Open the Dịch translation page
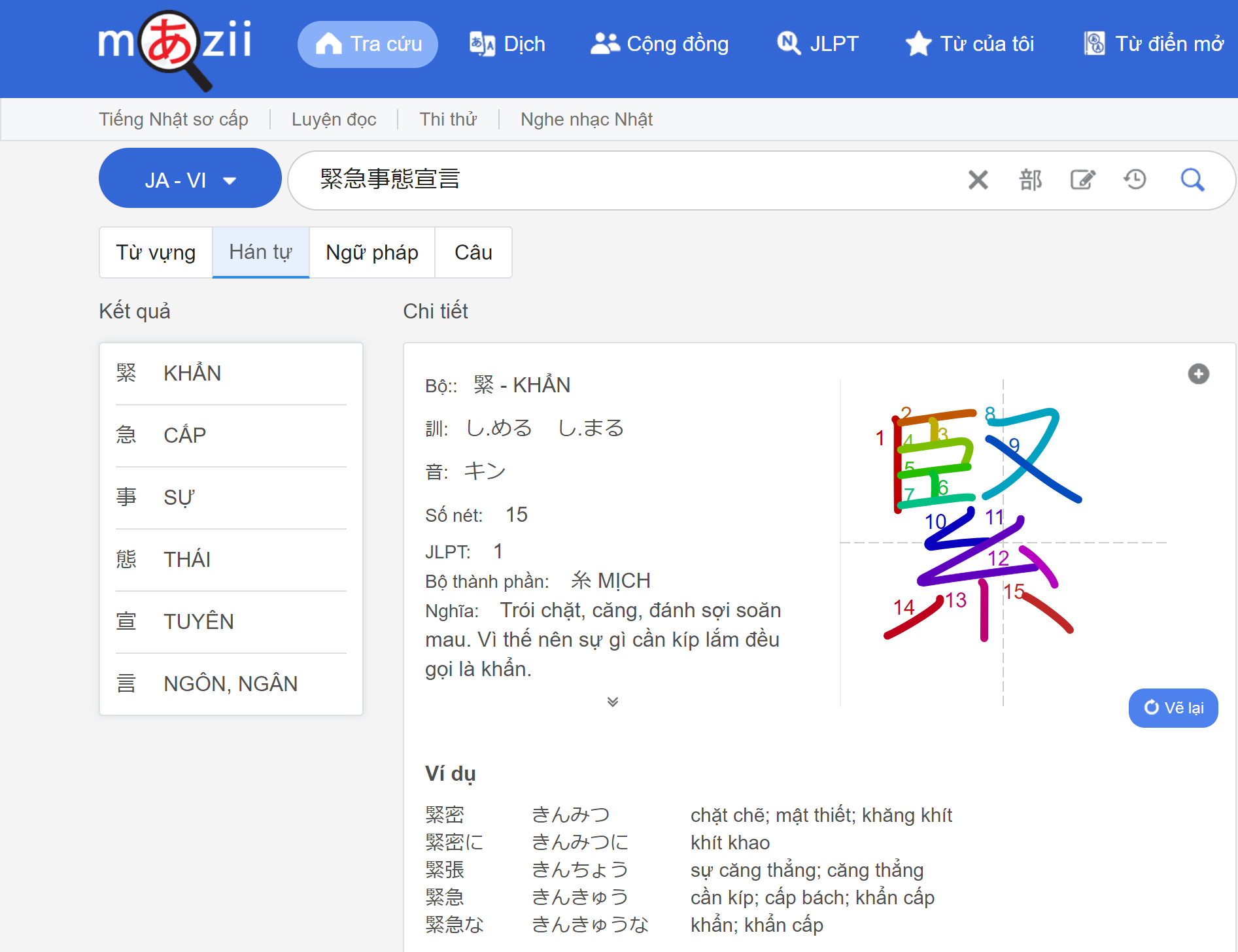Screen dimensions: 1238x952 coord(507,44)
